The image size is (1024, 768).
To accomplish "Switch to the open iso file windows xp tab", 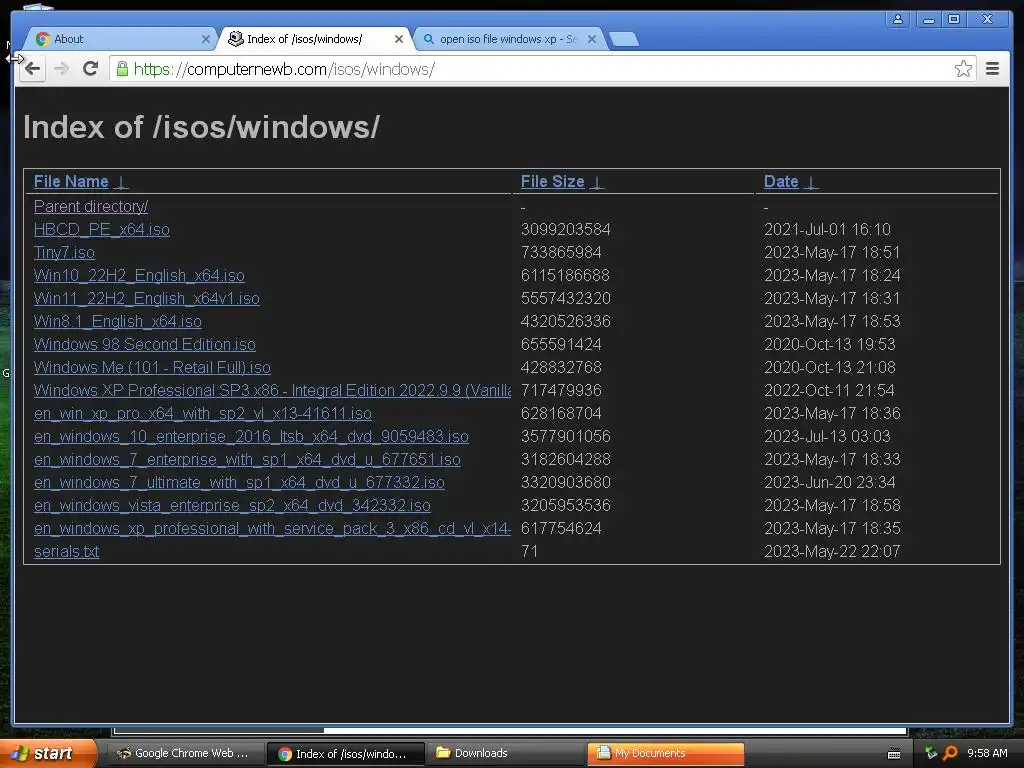I will [x=507, y=39].
